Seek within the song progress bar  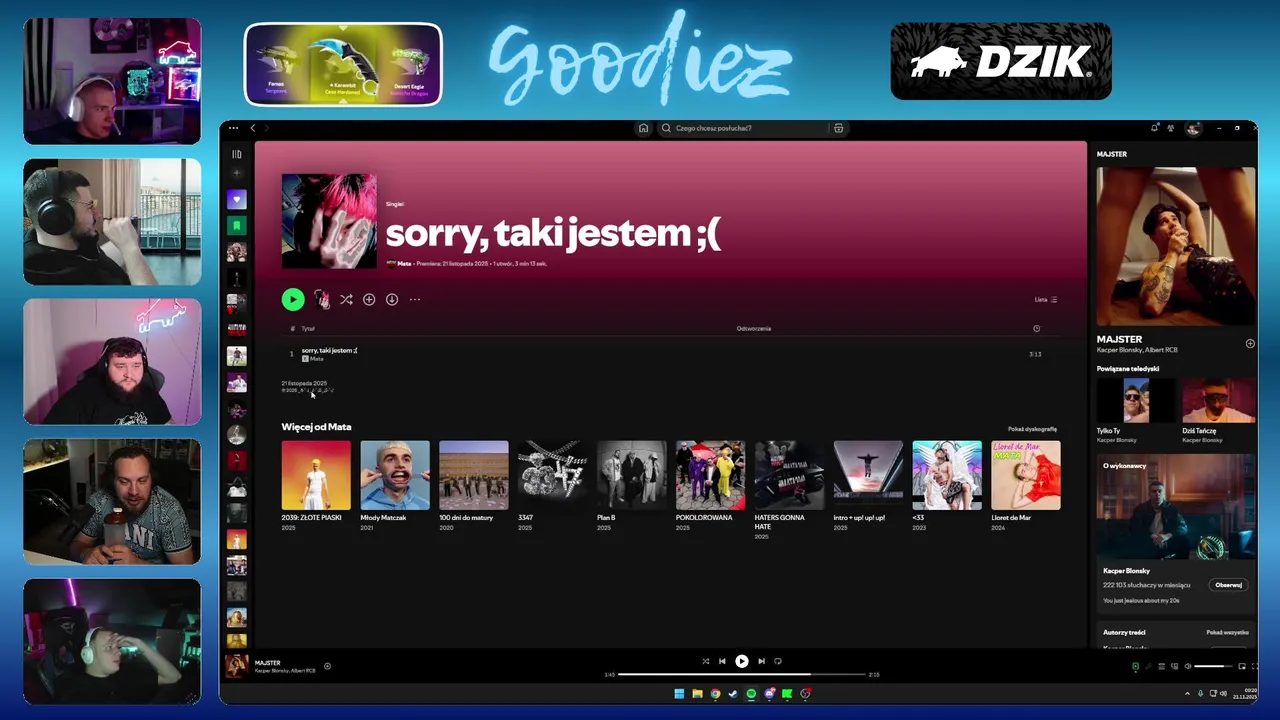click(741, 674)
